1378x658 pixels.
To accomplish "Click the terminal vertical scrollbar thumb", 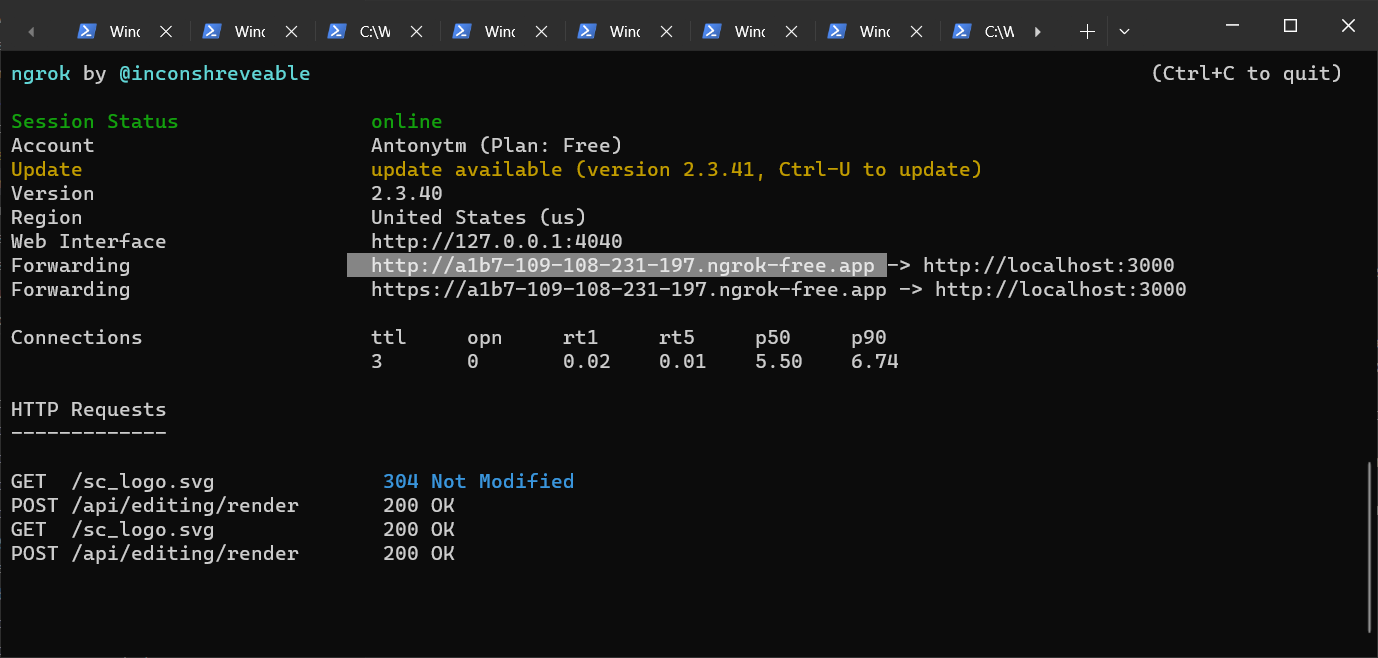I will (1370, 546).
